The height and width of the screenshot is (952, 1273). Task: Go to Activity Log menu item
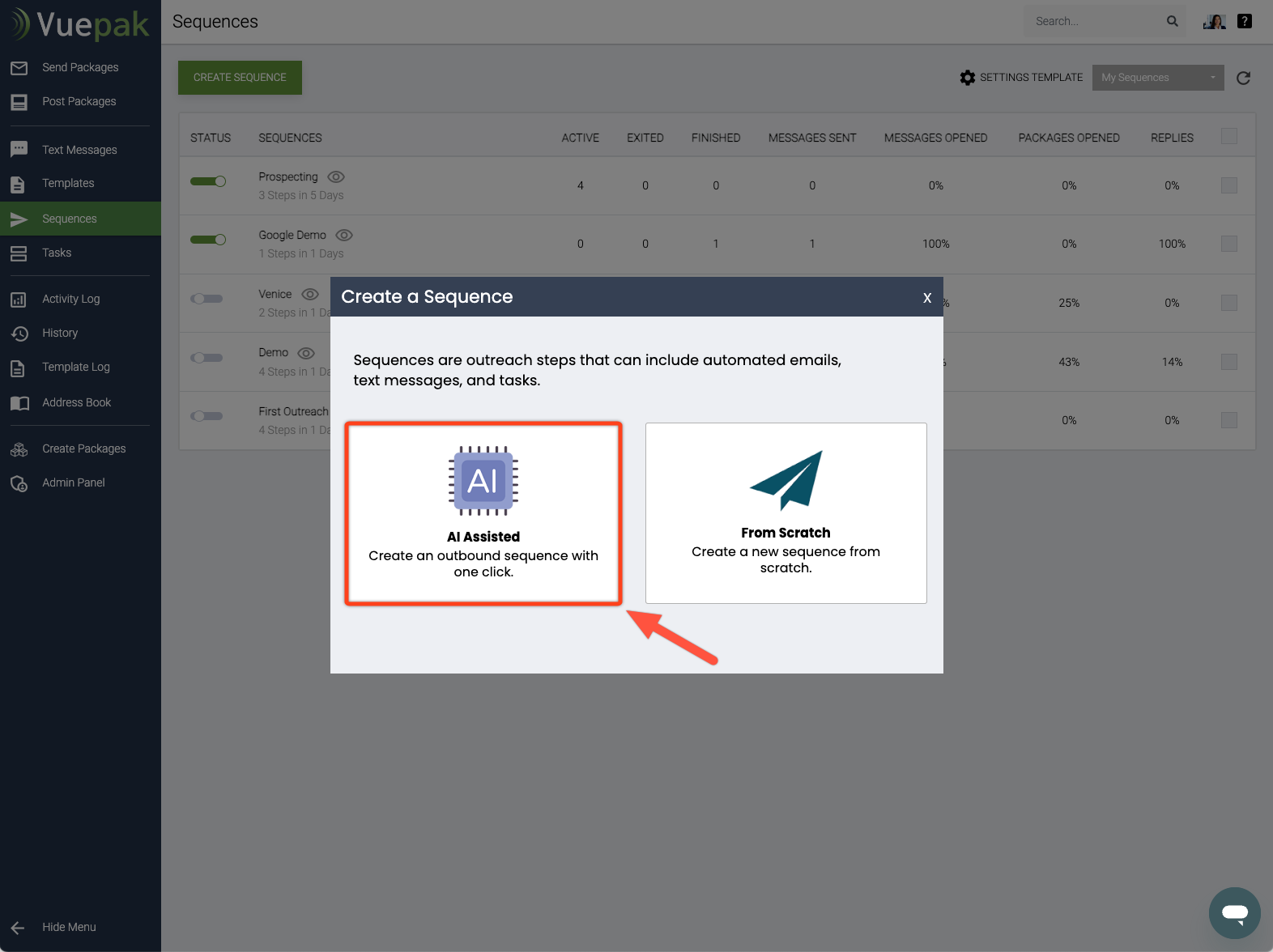[x=71, y=299]
